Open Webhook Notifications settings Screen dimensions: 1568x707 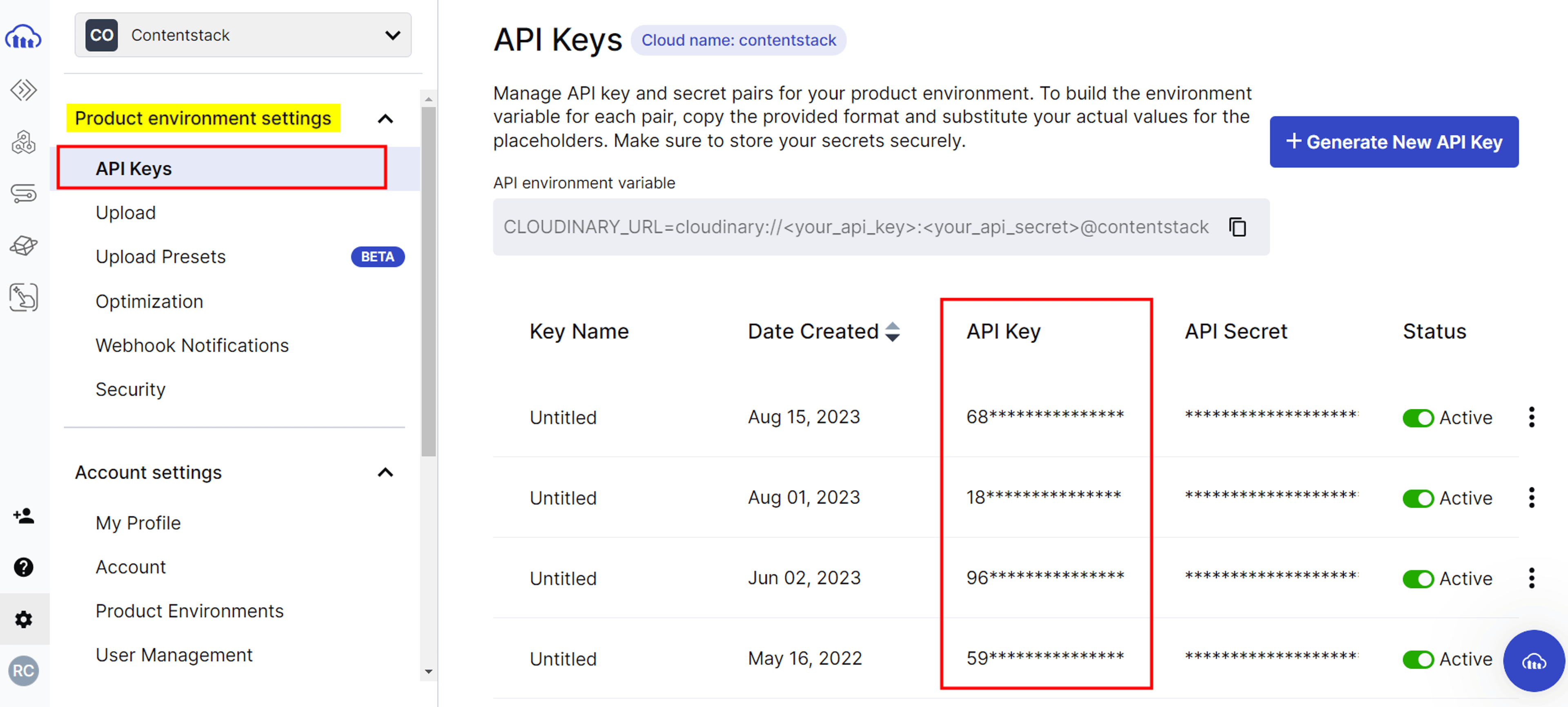point(192,345)
